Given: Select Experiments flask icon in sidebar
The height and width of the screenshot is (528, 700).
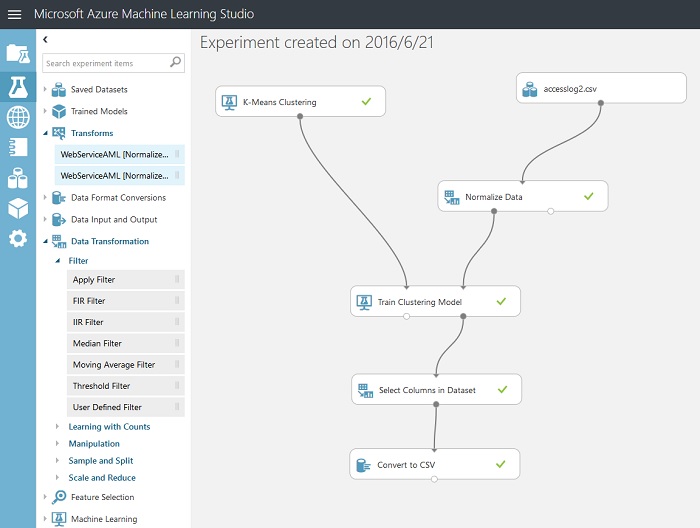Looking at the screenshot, I should pyautogui.click(x=18, y=87).
